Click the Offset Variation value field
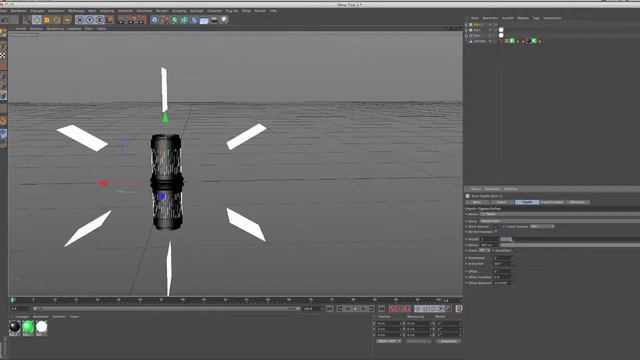The height and width of the screenshot is (360, 640). pyautogui.click(x=502, y=277)
